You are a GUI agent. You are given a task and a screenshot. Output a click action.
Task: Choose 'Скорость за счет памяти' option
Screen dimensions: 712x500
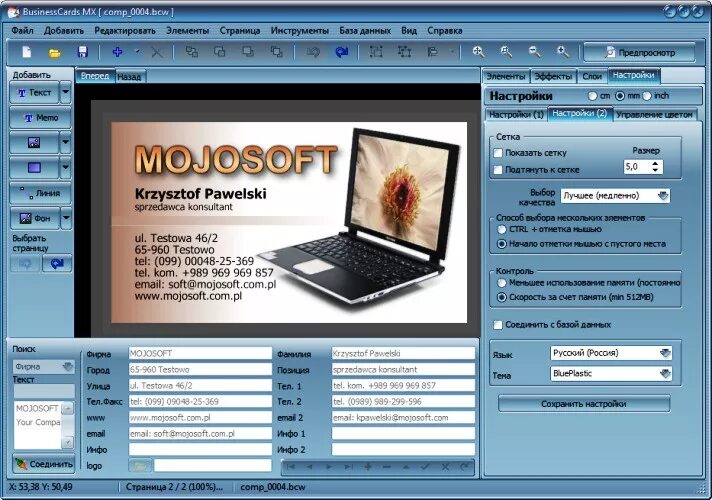click(502, 297)
